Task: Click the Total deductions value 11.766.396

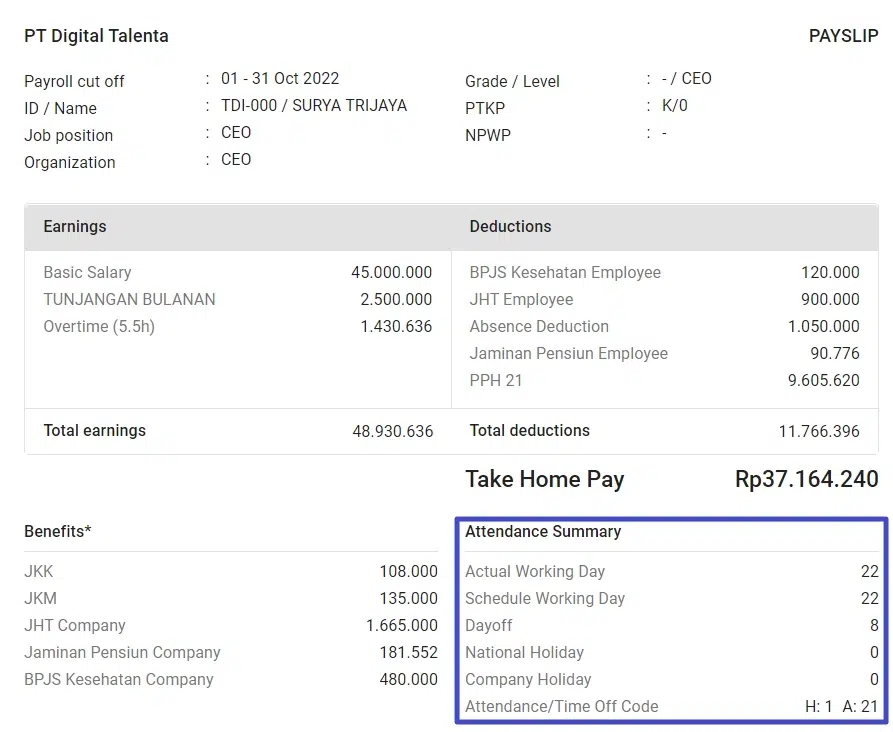Action: point(818,431)
